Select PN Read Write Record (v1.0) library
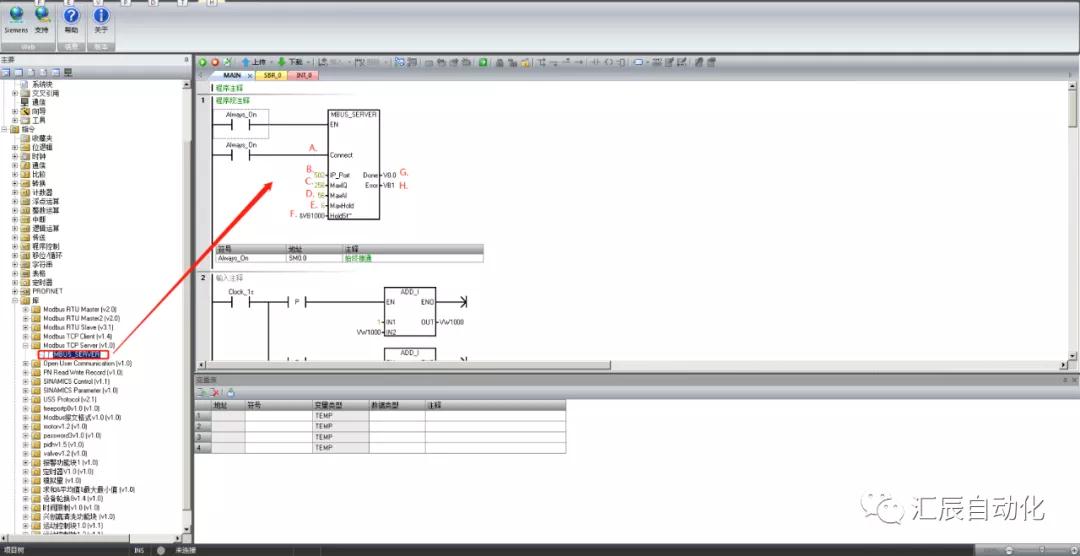Image resolution: width=1080 pixels, height=556 pixels. [x=83, y=372]
